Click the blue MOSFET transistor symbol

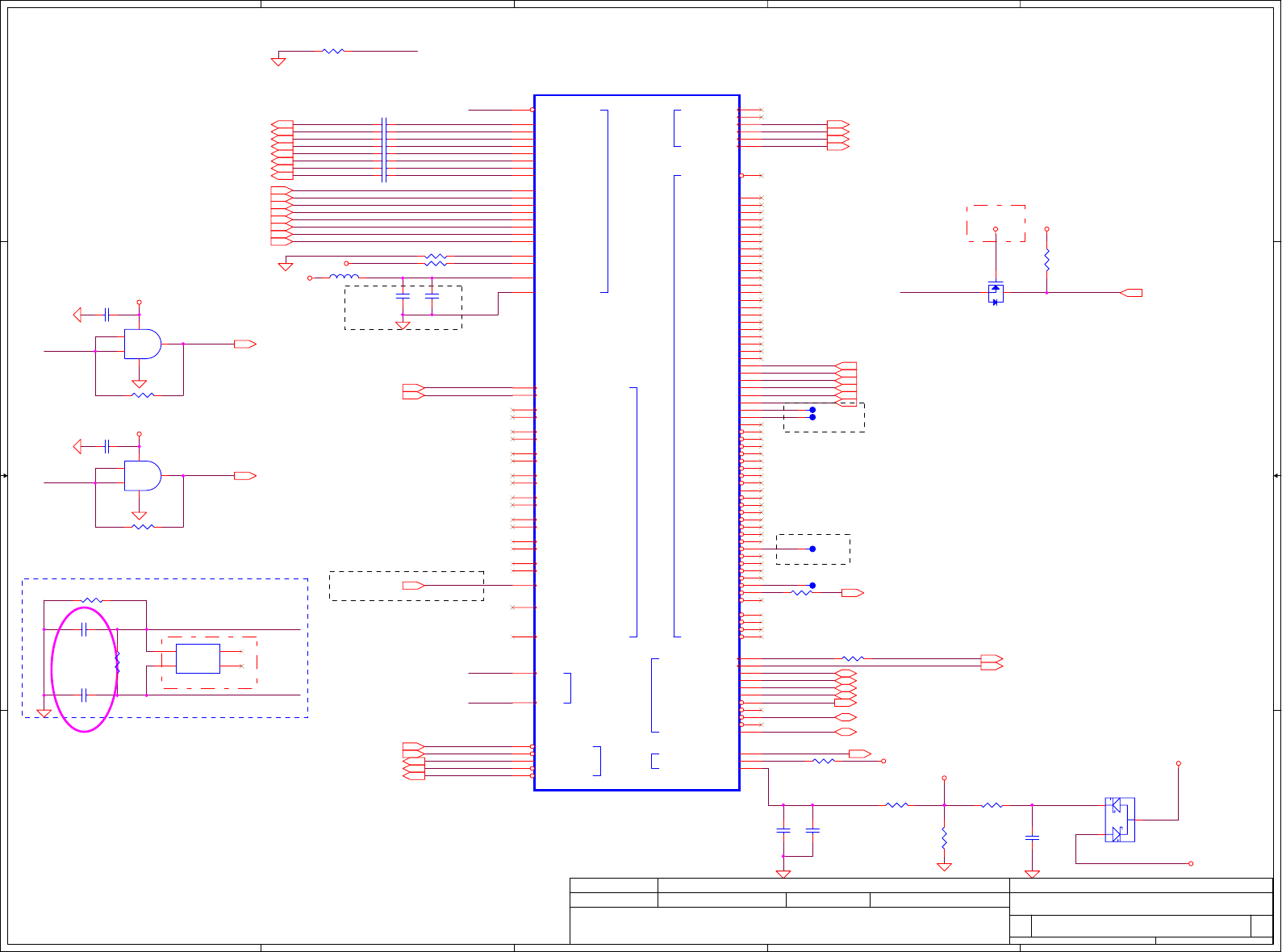point(996,293)
